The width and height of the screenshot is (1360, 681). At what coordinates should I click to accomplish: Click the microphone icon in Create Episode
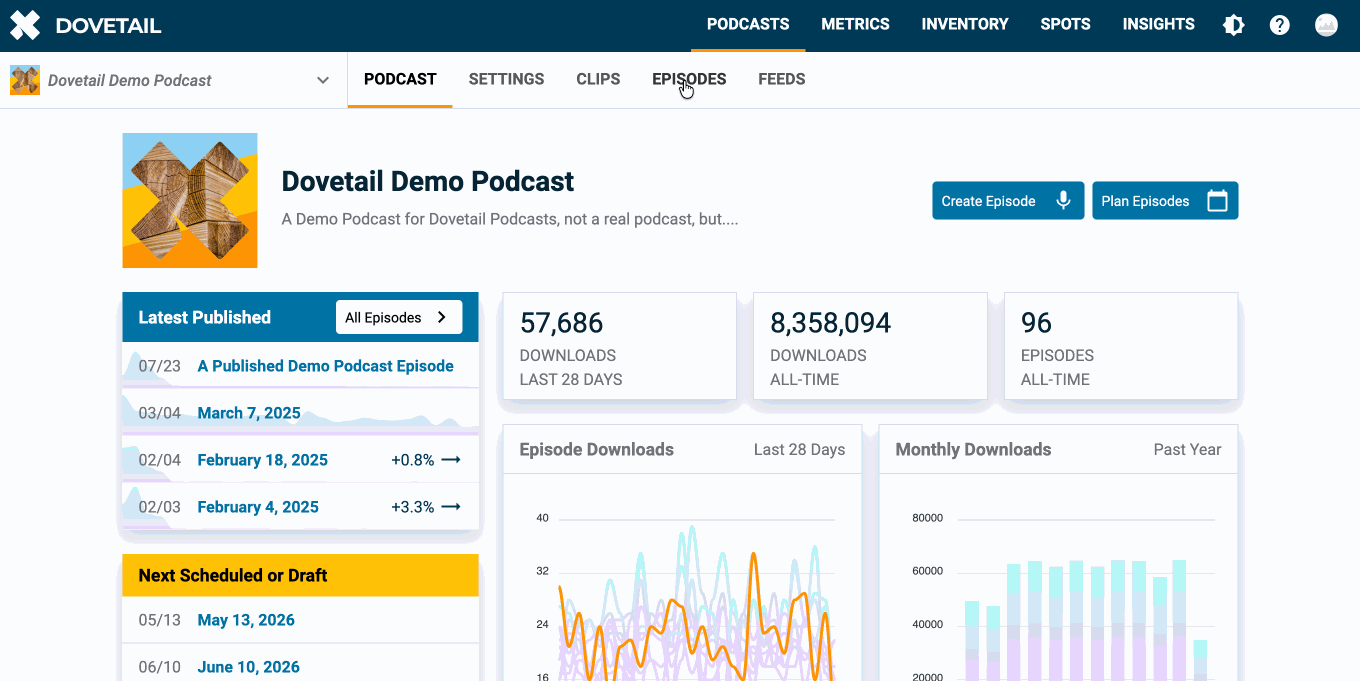pos(1063,200)
